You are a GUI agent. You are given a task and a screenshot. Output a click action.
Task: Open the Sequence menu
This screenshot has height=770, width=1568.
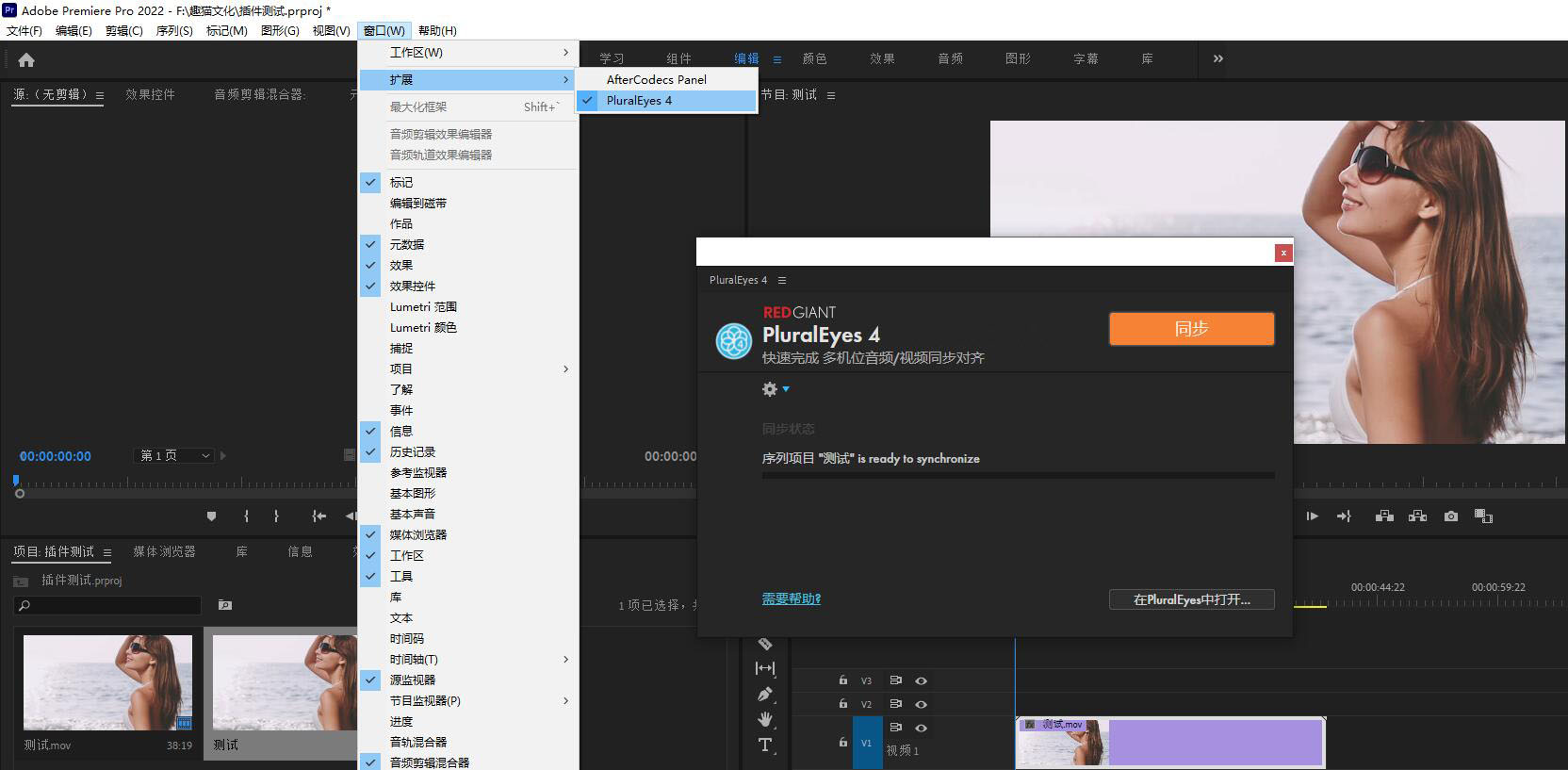tap(174, 31)
